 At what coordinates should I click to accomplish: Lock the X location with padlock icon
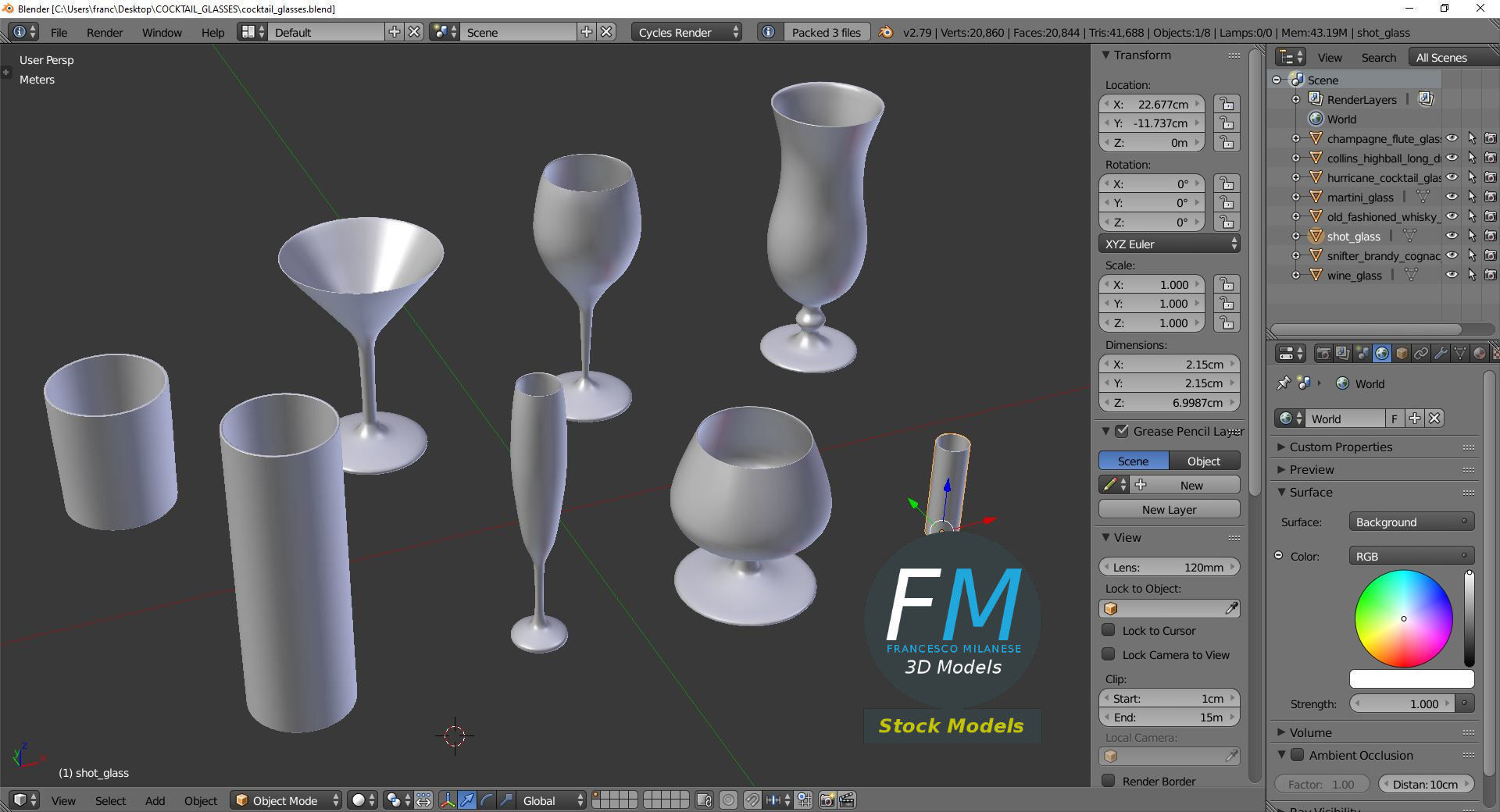point(1227,105)
